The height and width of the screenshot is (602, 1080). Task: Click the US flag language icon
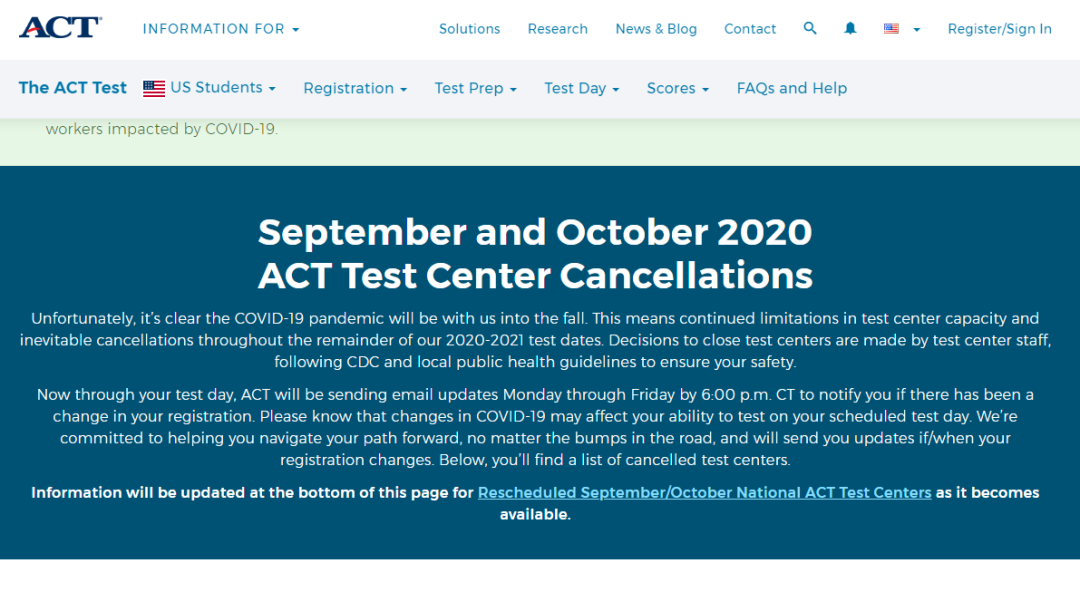[x=891, y=29]
